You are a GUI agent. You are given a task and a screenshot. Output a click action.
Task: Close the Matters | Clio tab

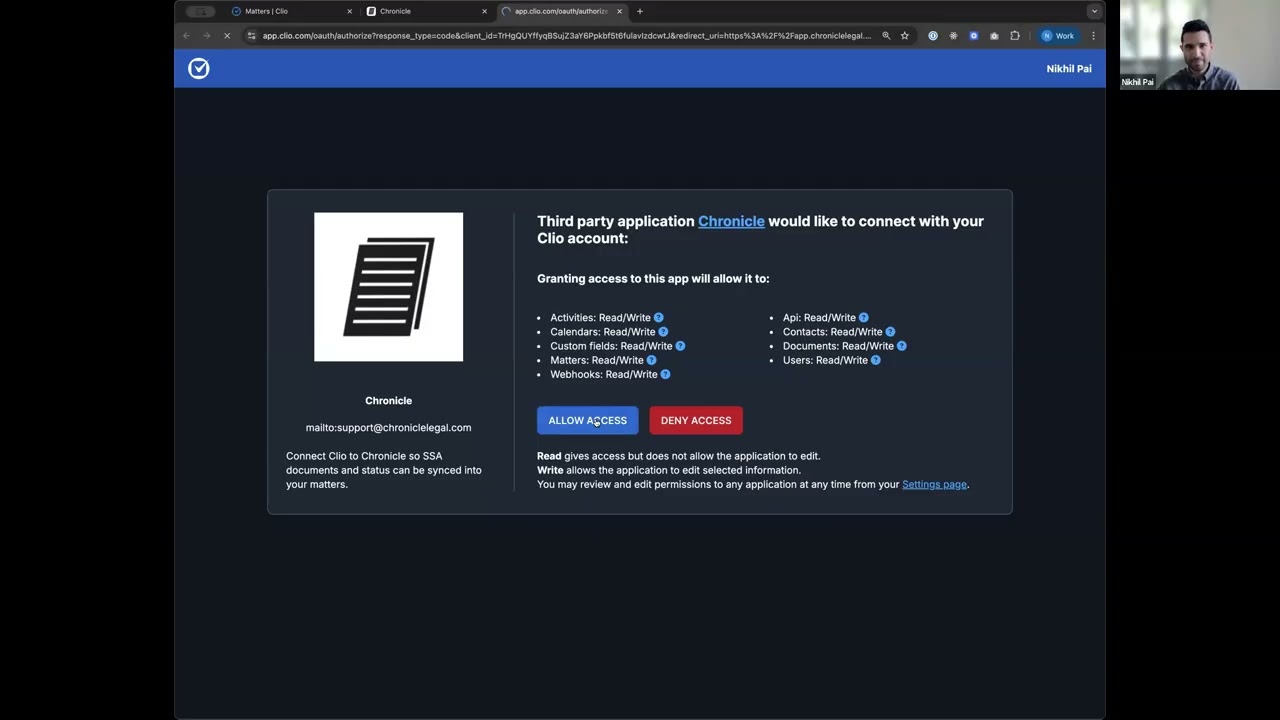pos(349,11)
